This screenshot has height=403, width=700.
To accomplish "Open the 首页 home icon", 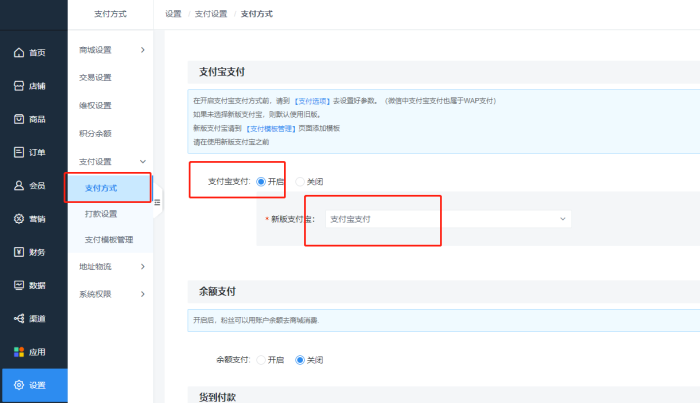I will 19,53.
